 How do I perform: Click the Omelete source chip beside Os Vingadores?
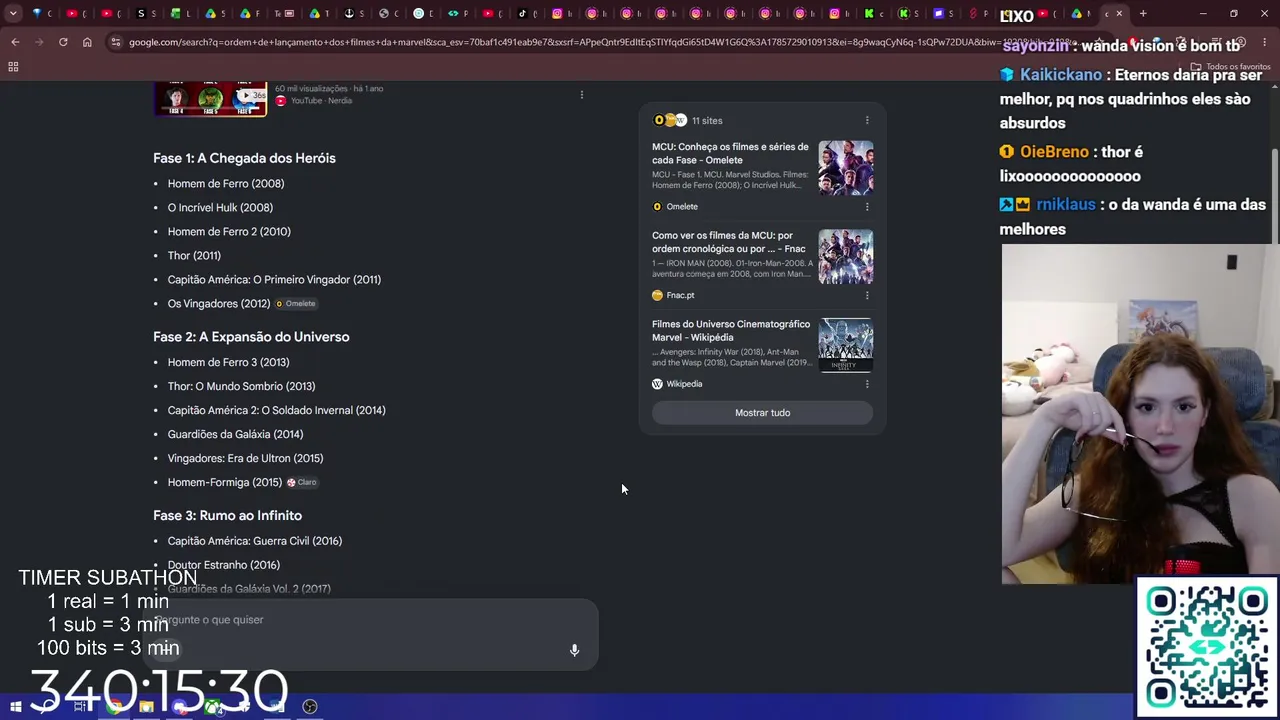click(x=296, y=304)
